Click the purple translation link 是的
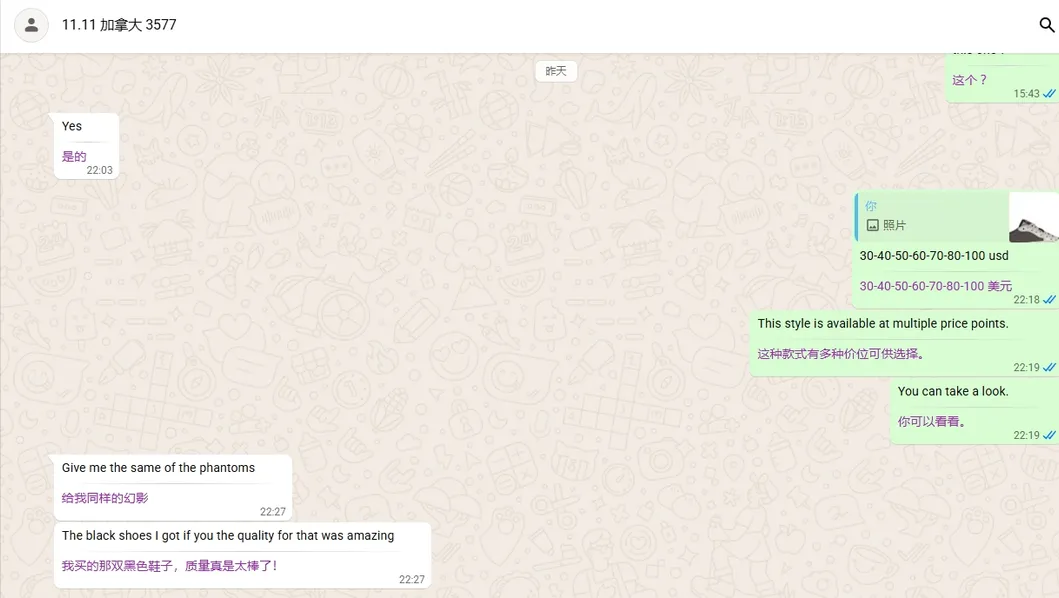Screen dimensions: 1059x598 (x=73, y=156)
